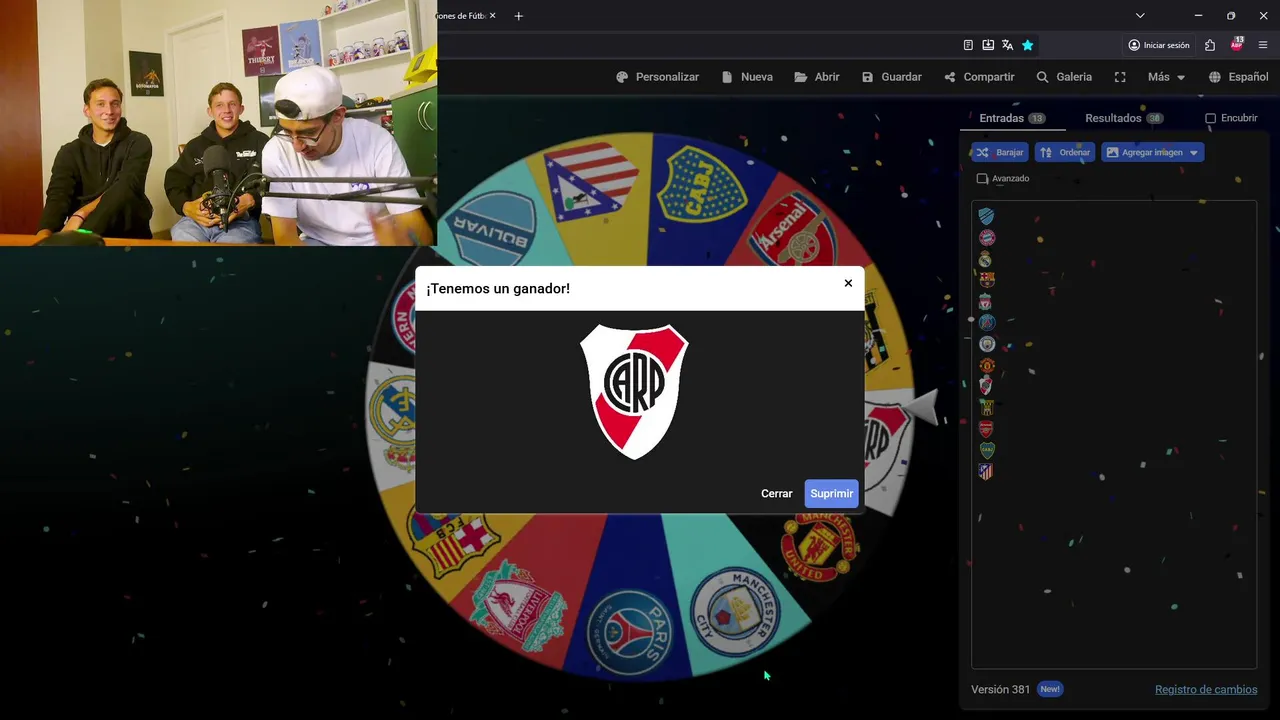Close the winner dialog with the X
Screen dimensions: 1280x720
pos(848,283)
